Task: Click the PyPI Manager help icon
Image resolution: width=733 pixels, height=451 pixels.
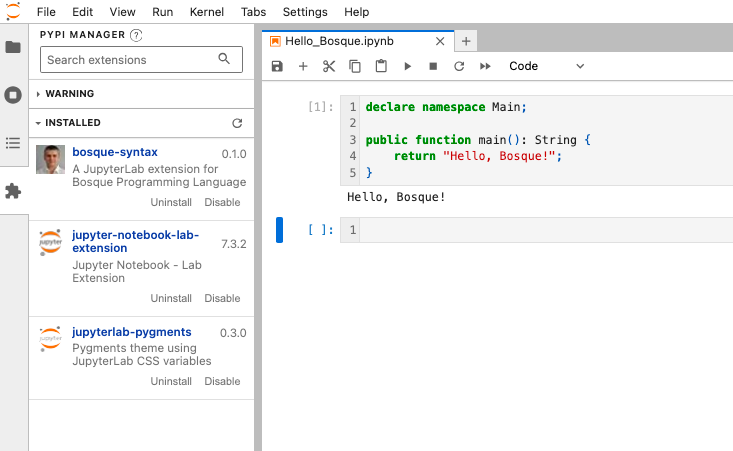Action: point(136,35)
